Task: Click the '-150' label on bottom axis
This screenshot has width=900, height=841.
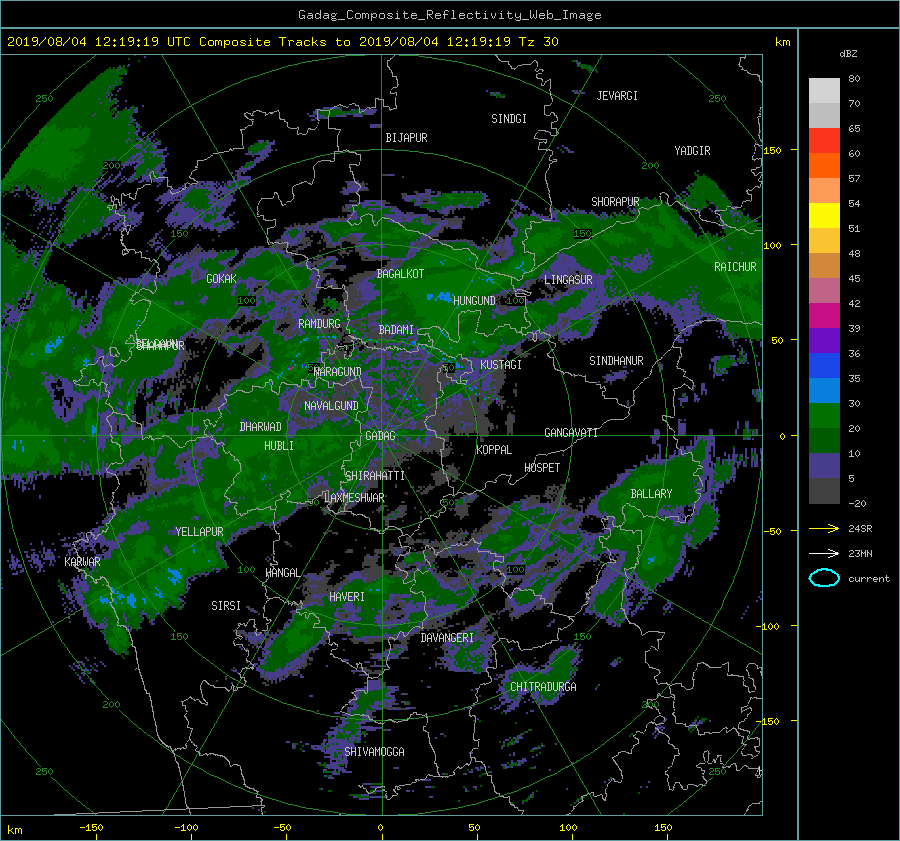Action: [x=91, y=828]
